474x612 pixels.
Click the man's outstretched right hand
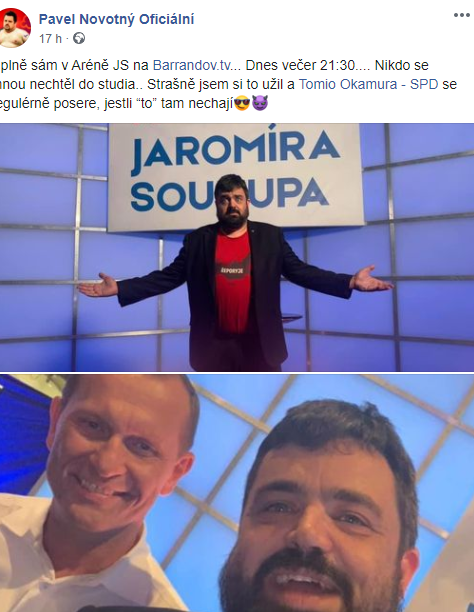[98, 286]
